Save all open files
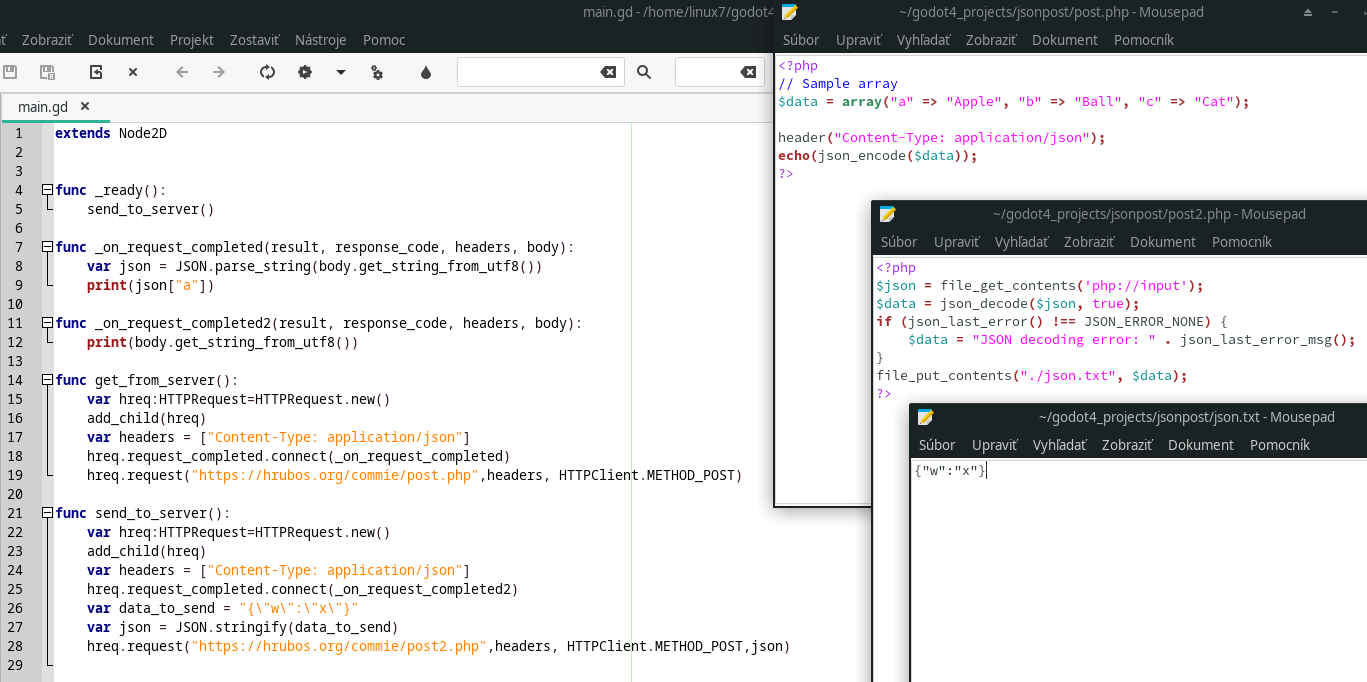Image resolution: width=1367 pixels, height=682 pixels. (x=47, y=71)
